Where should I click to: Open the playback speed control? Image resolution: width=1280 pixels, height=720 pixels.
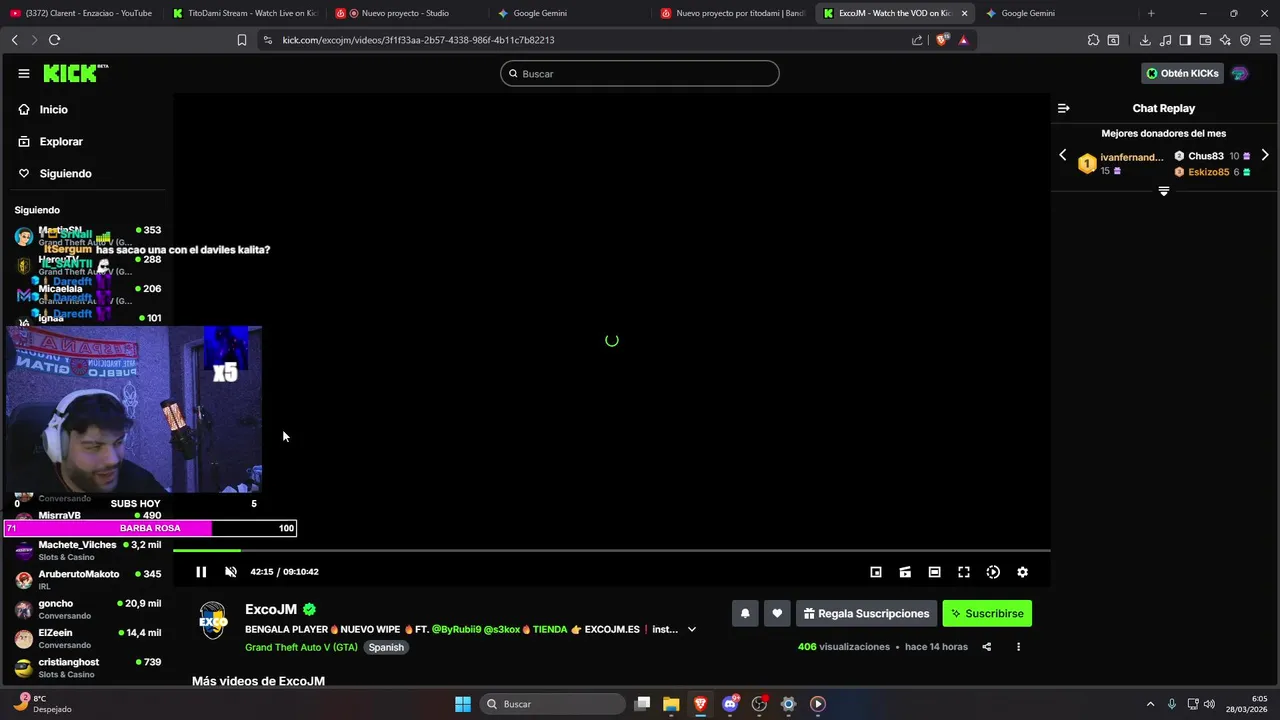click(x=993, y=572)
